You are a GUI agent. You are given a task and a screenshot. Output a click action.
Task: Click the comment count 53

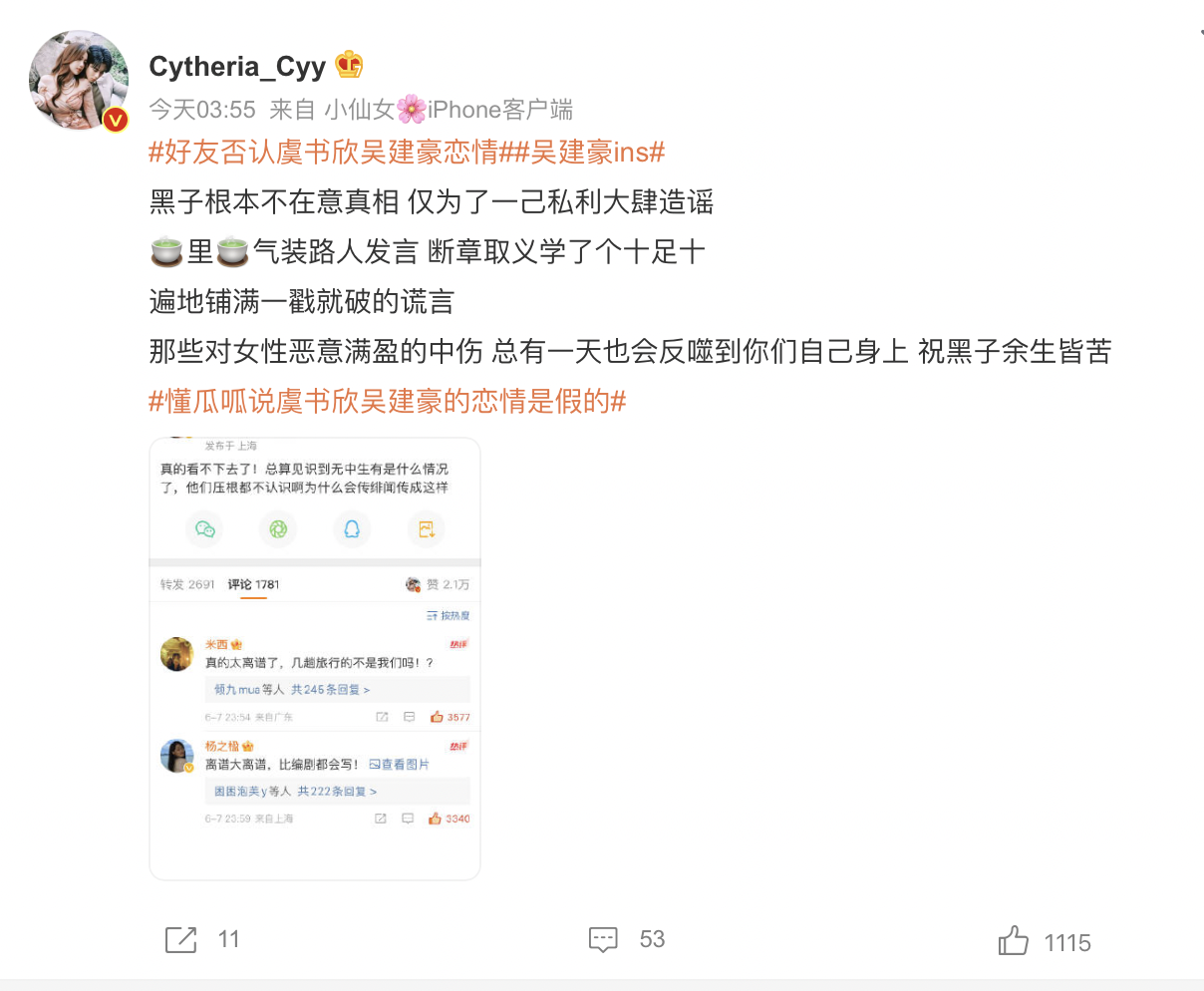click(x=652, y=939)
